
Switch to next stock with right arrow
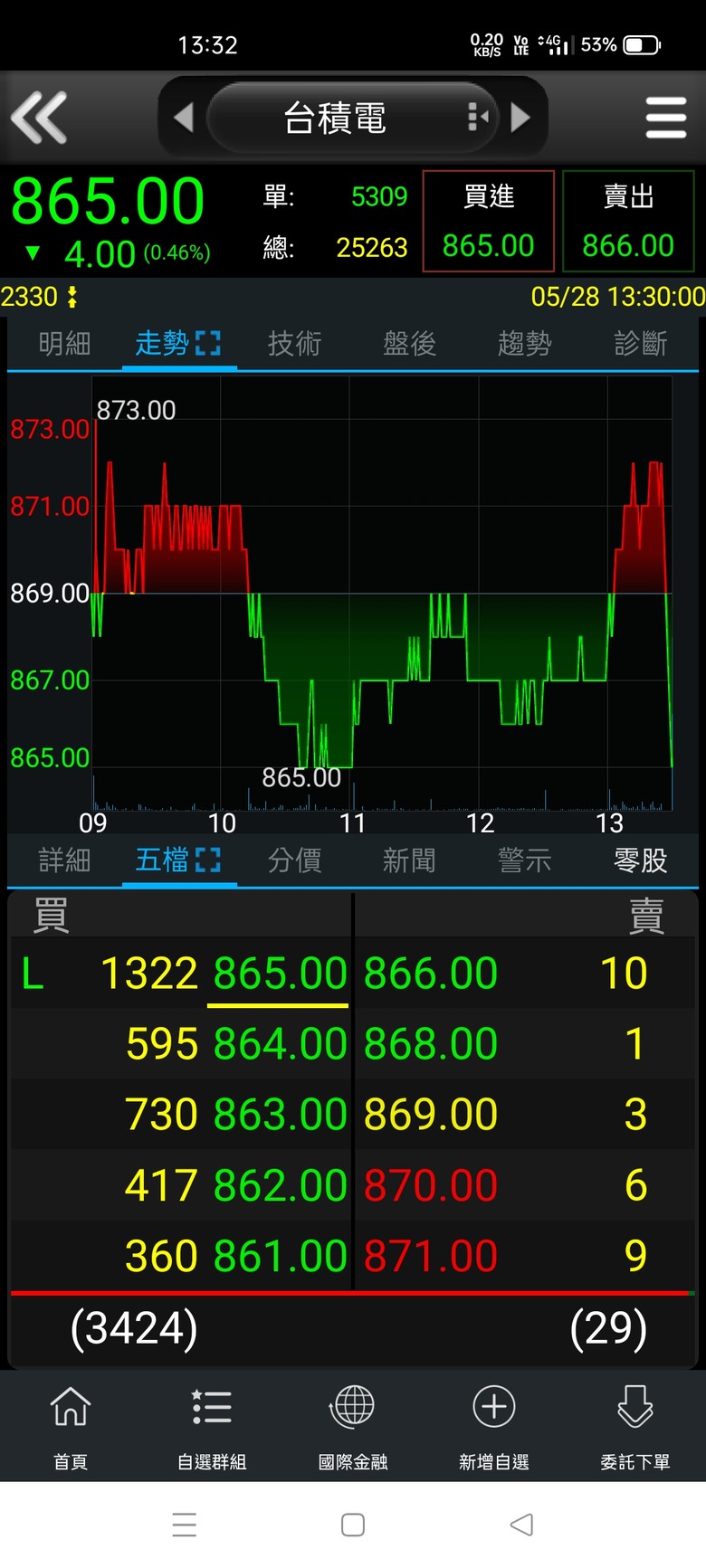(520, 118)
